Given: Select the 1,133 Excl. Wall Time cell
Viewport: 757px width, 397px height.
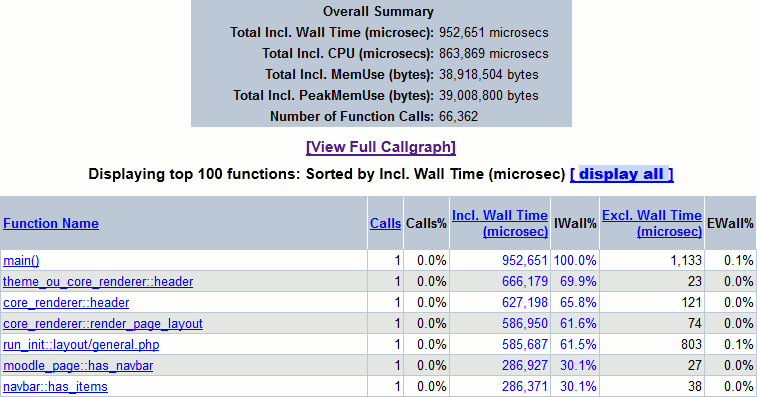Looking at the screenshot, I should click(686, 261).
